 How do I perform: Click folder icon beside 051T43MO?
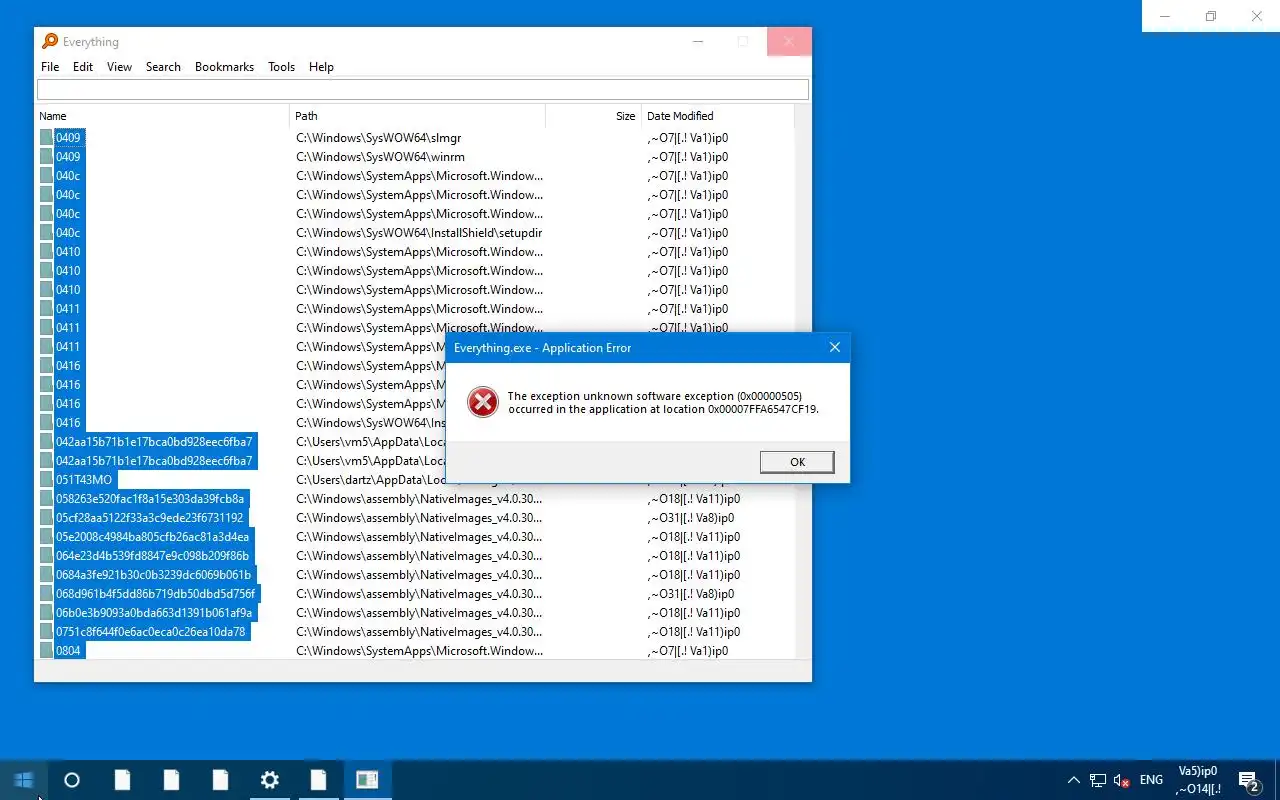coord(46,480)
